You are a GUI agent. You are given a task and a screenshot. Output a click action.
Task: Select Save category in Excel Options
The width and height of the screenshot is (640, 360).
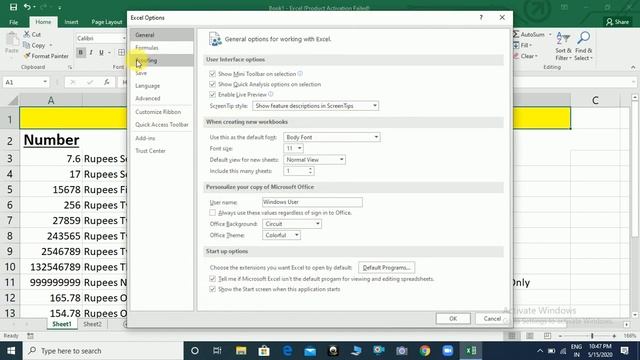click(x=161, y=73)
